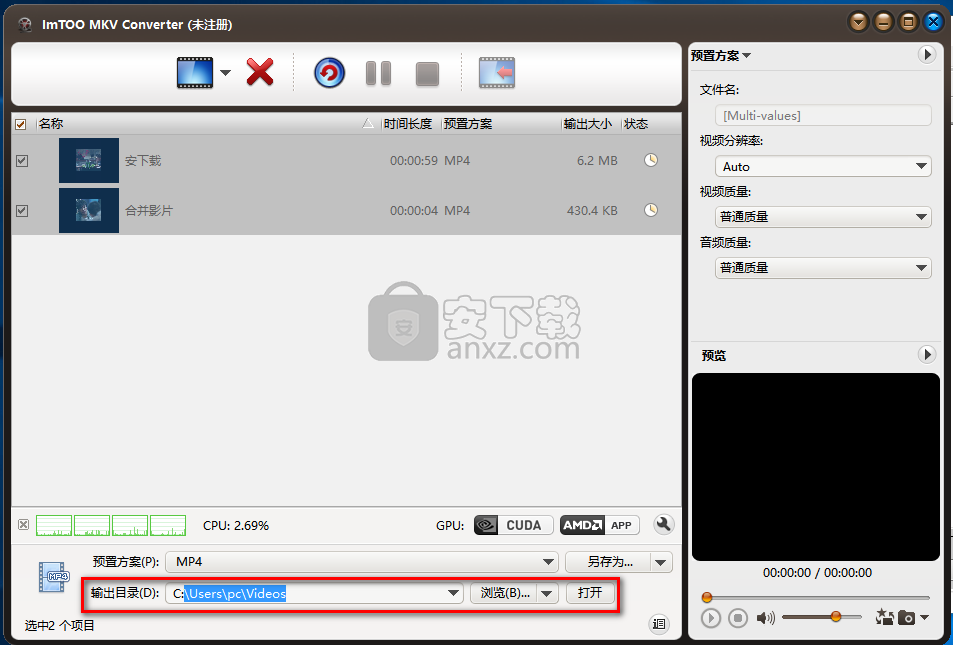Click the 打开 open folder button

pos(590,593)
